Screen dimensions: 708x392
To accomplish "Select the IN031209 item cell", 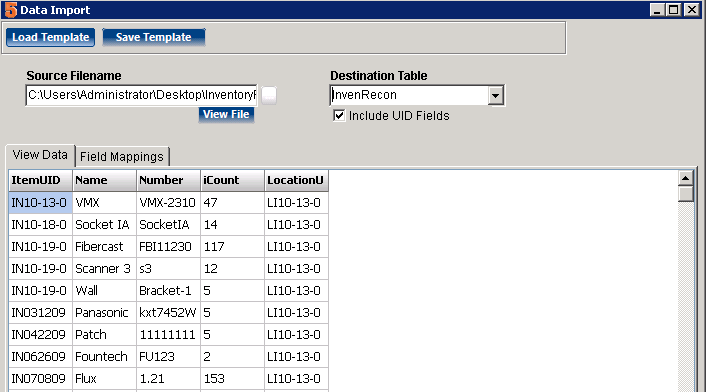I will pos(41,313).
